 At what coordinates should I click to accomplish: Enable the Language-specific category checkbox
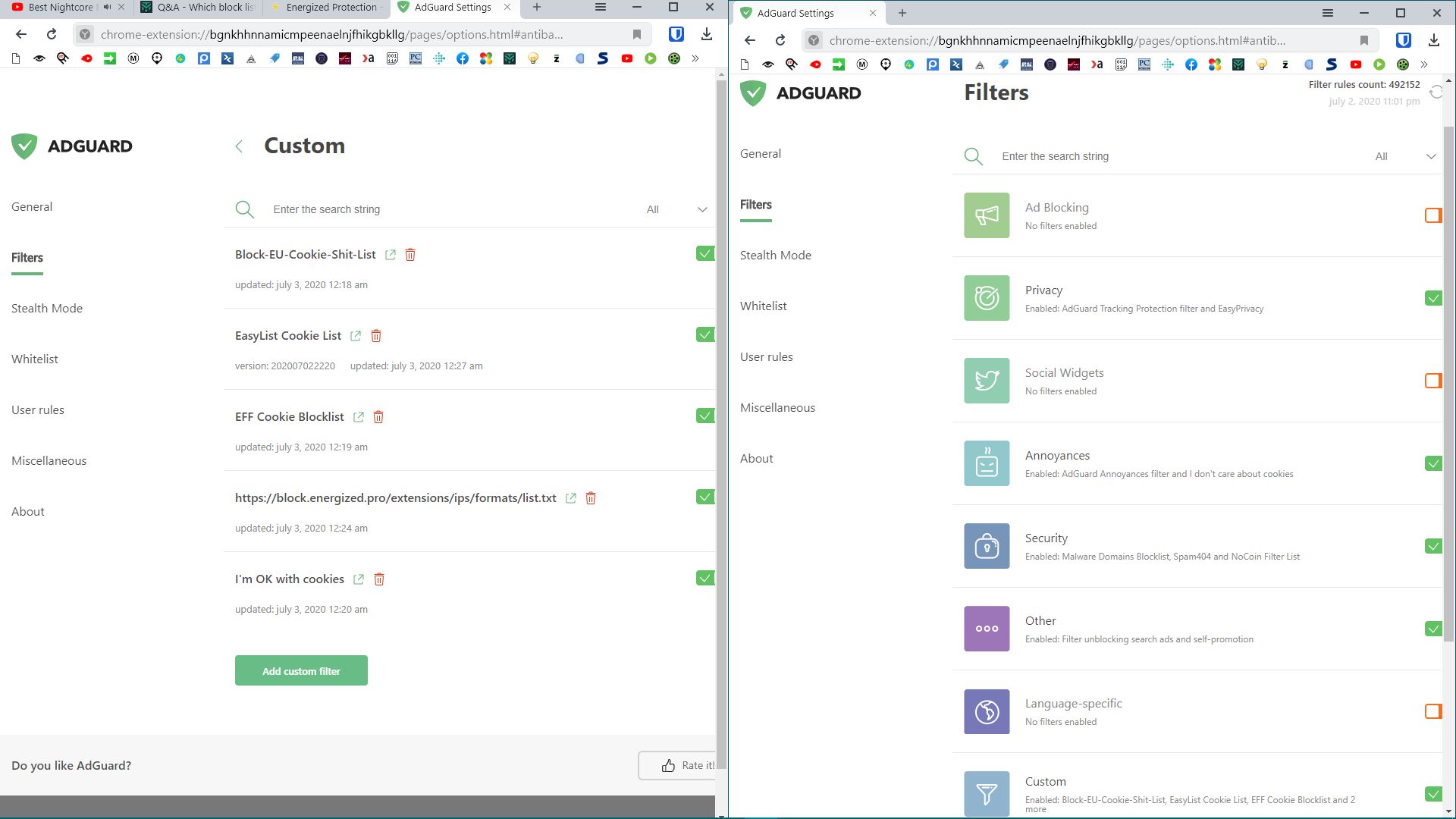tap(1433, 711)
